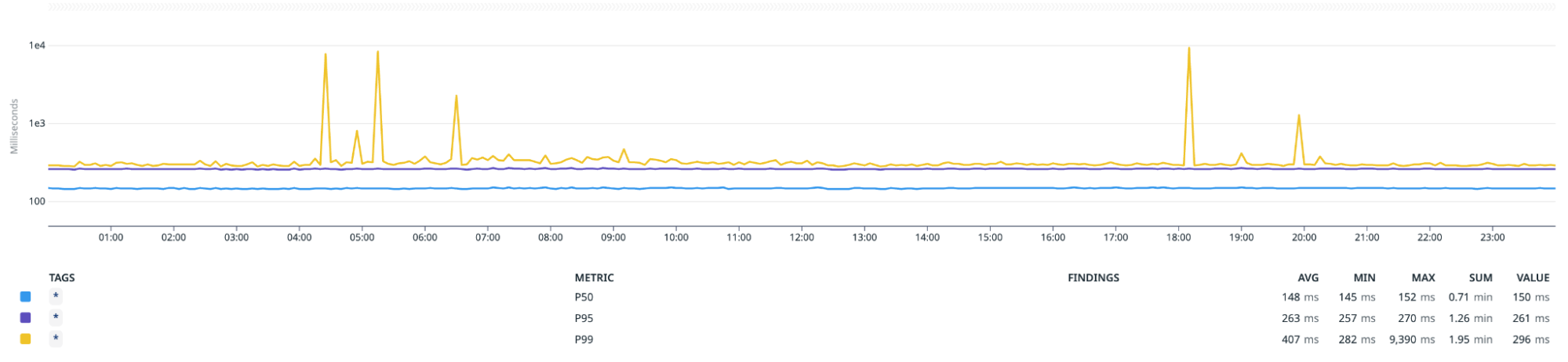The height and width of the screenshot is (362, 1568).
Task: Click the Milliseconds y-axis label
Action: (14, 126)
